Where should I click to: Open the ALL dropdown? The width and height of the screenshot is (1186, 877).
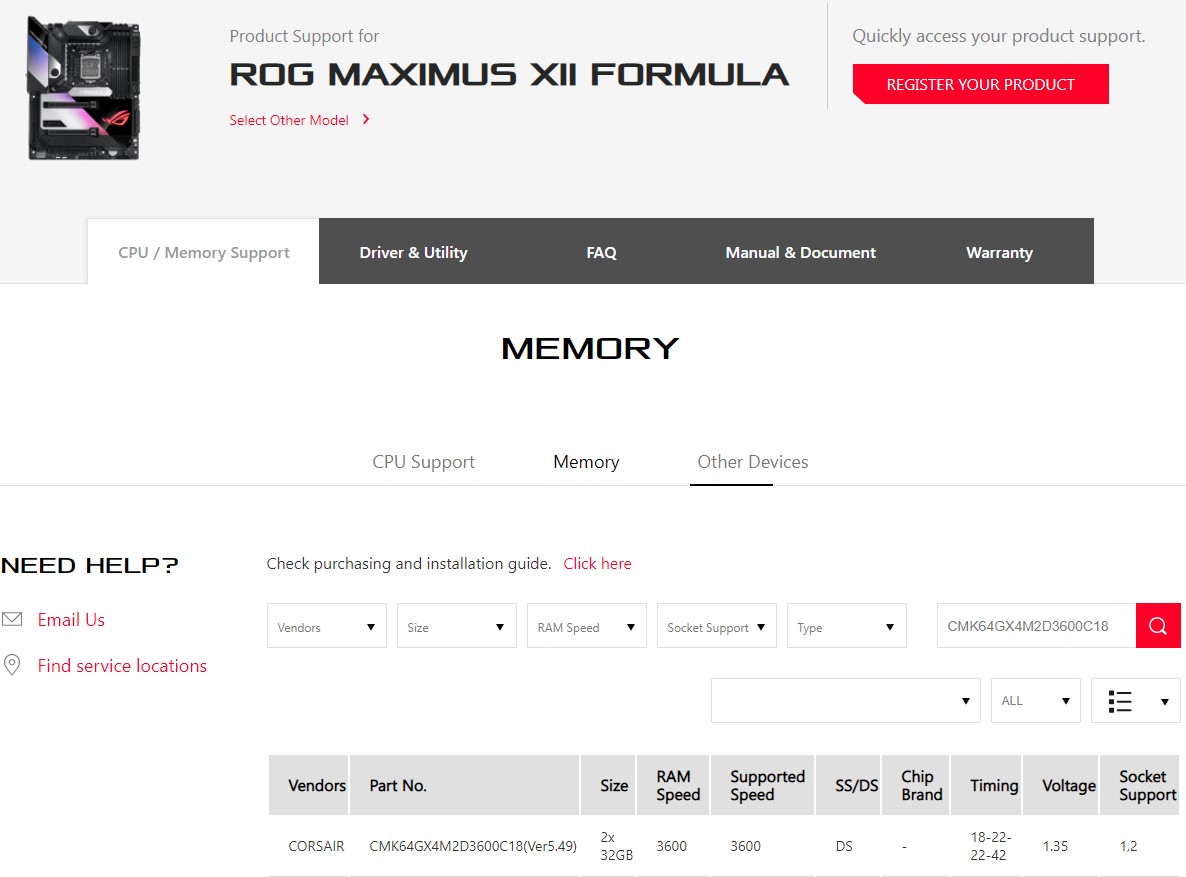1035,701
